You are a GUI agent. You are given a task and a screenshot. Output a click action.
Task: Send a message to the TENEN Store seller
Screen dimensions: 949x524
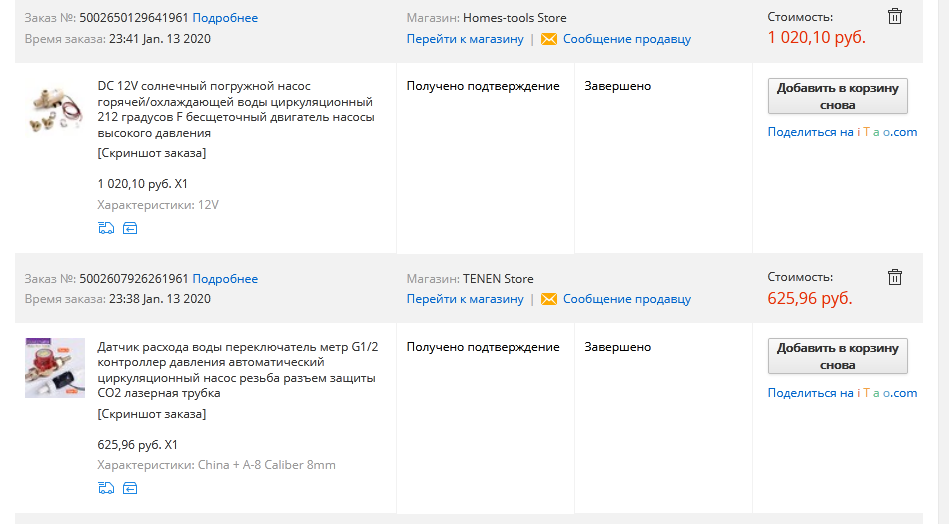click(x=626, y=299)
